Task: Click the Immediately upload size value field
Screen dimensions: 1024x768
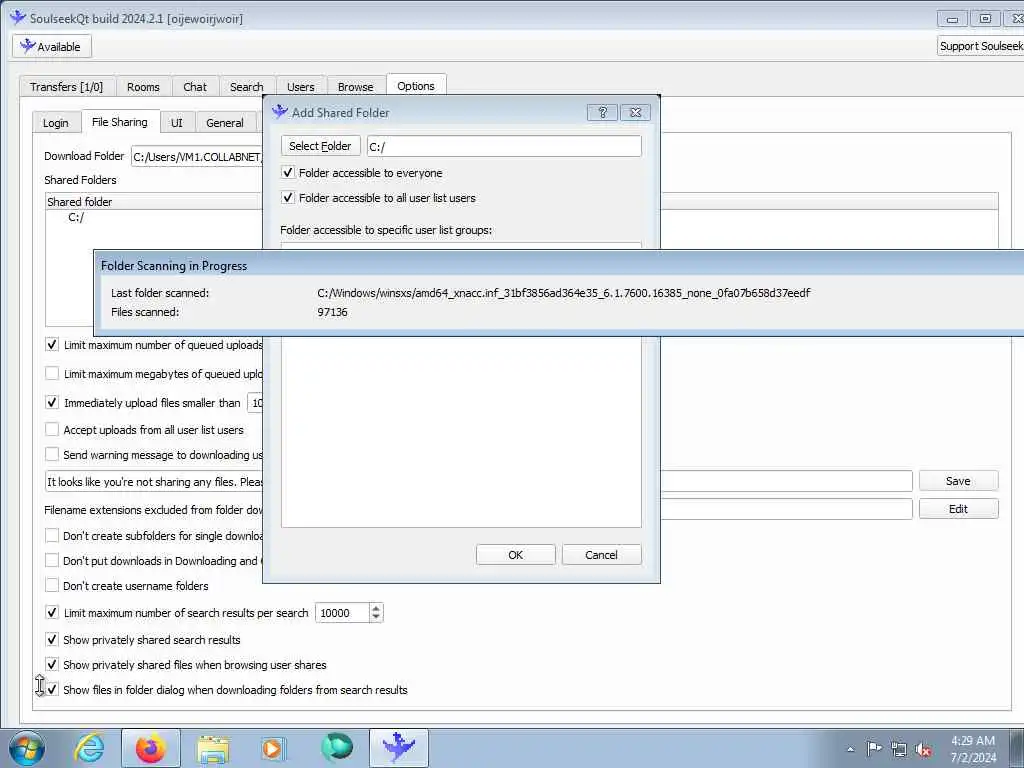Action: (x=256, y=403)
